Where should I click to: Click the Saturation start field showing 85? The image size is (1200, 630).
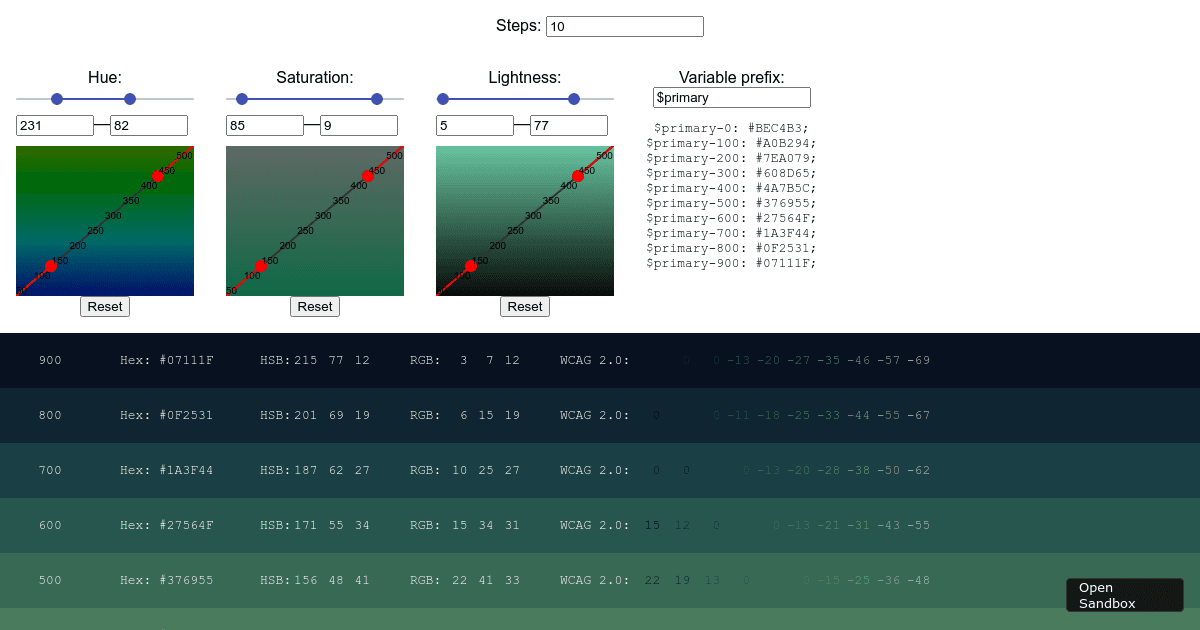(x=265, y=125)
